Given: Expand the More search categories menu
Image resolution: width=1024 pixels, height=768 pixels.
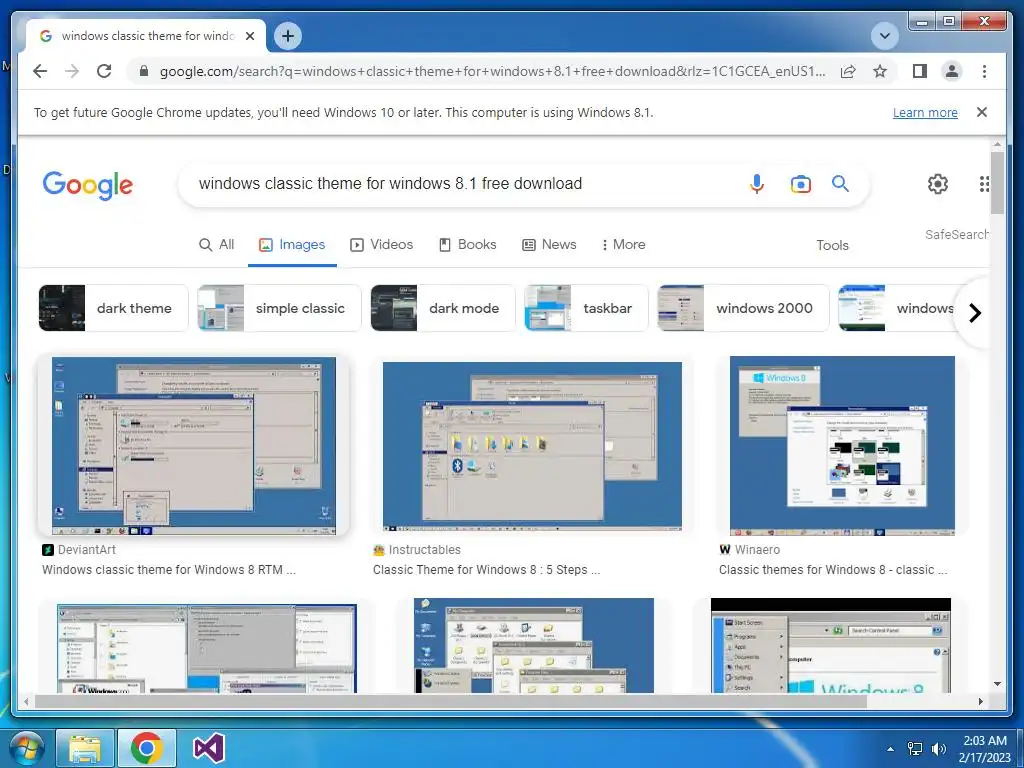Looking at the screenshot, I should [x=624, y=245].
